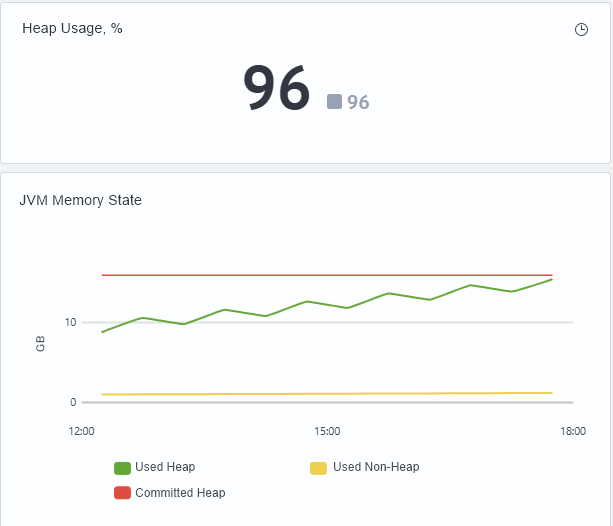This screenshot has width=613, height=526.
Task: Click the yellow Used Non-Heap line in chart
Action: [x=327, y=393]
